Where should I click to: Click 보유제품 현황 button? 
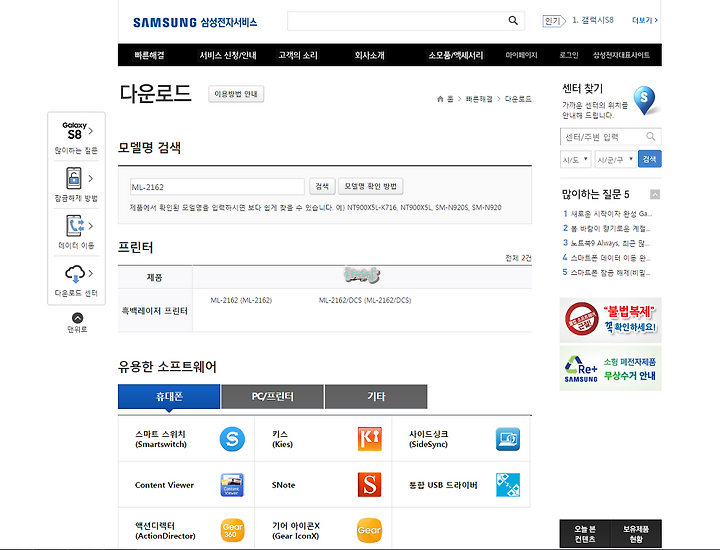tap(636, 534)
